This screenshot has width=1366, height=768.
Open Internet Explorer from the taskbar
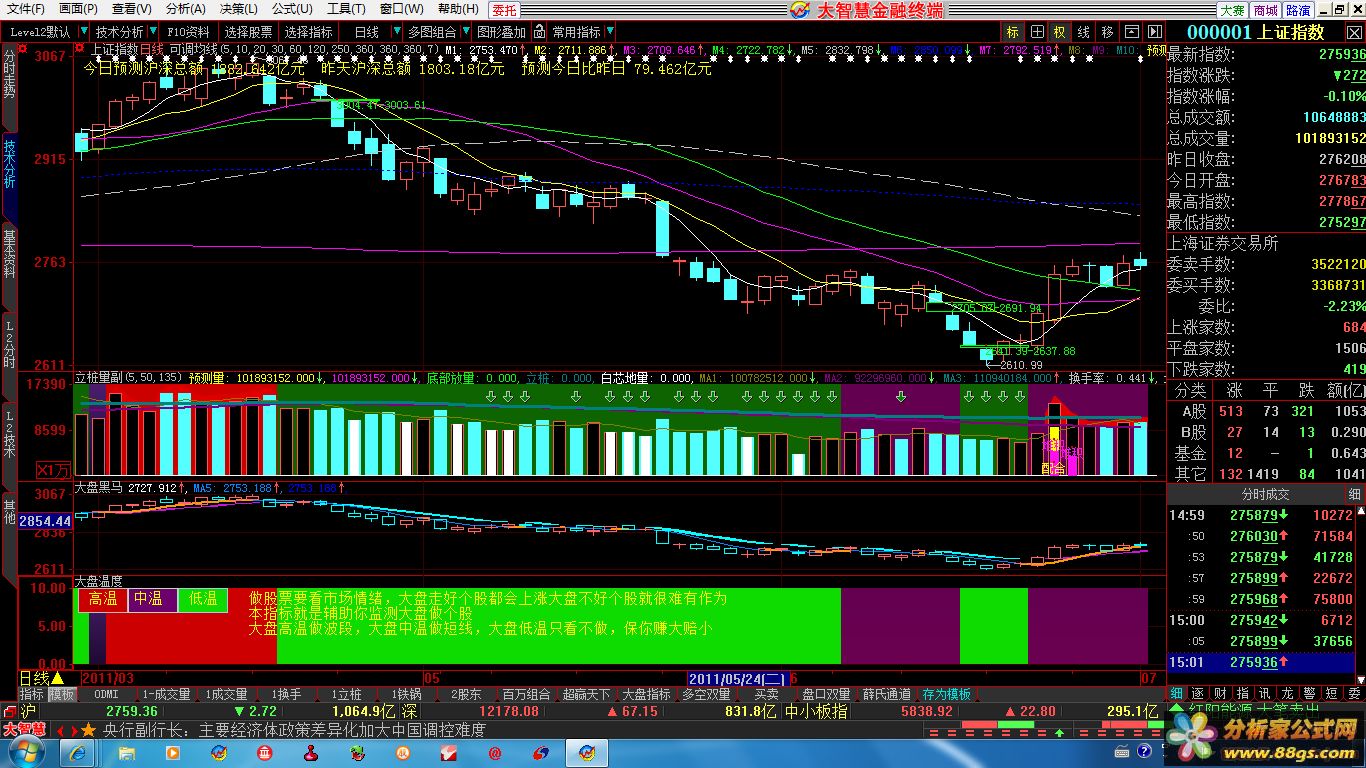(77, 753)
